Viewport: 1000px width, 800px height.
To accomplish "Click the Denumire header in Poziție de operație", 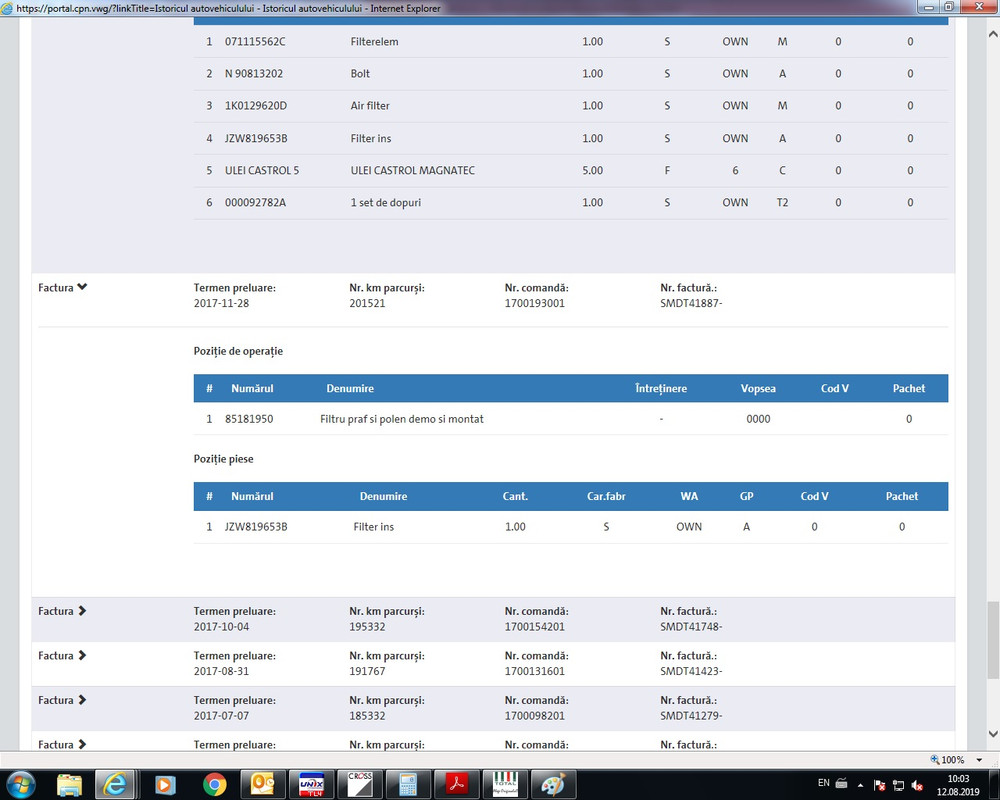I will click(350, 389).
